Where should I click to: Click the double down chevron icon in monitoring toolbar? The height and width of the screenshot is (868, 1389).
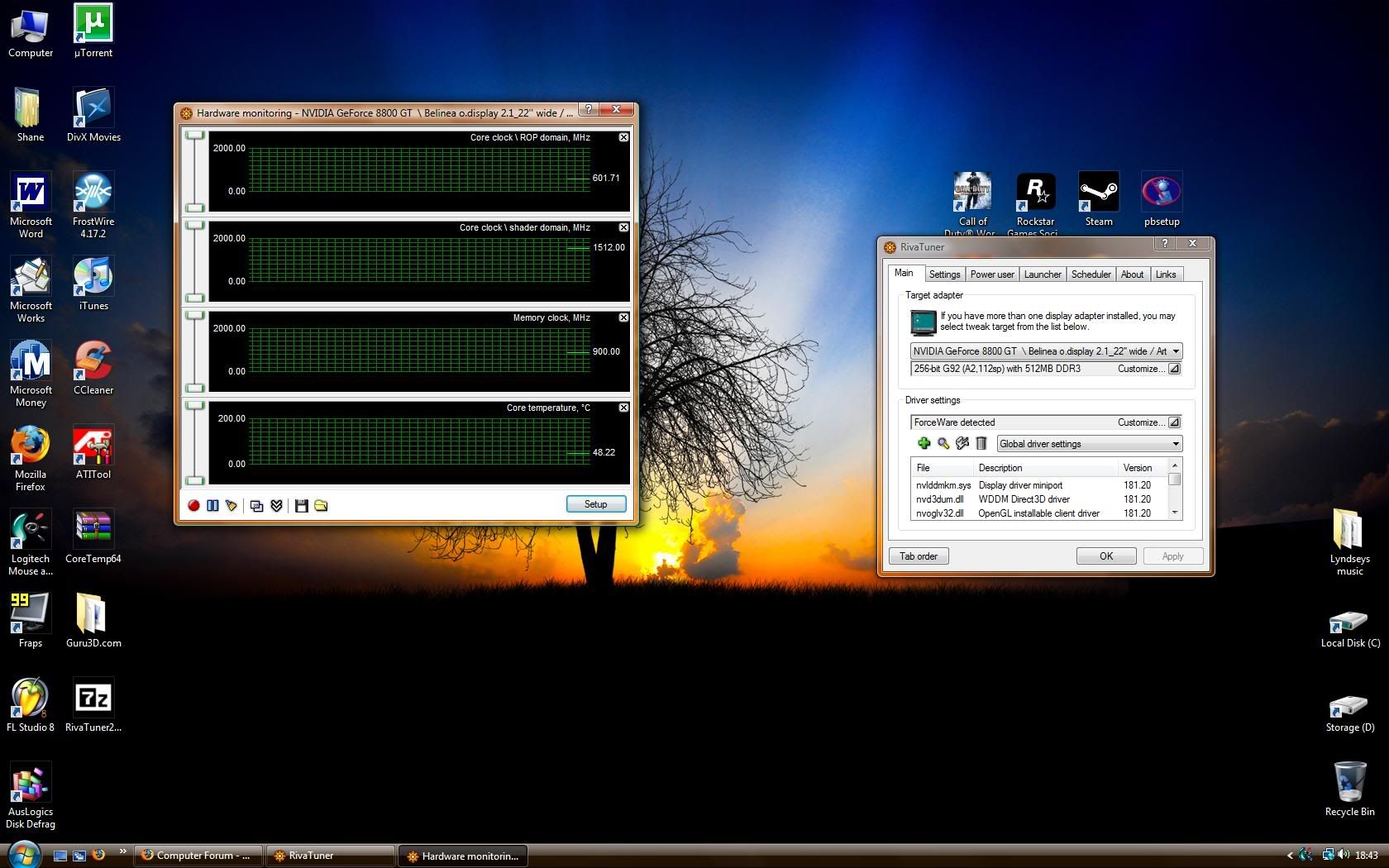(x=277, y=505)
